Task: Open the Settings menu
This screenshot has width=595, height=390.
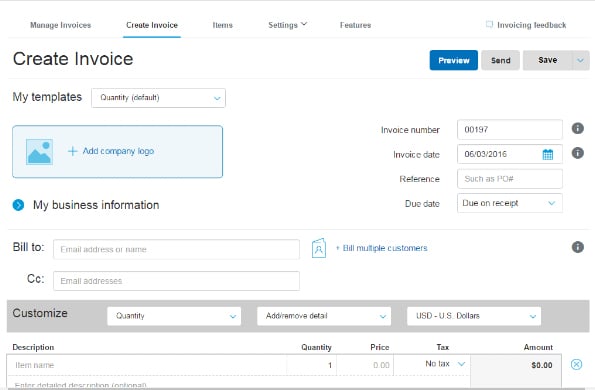Action: tap(287, 25)
